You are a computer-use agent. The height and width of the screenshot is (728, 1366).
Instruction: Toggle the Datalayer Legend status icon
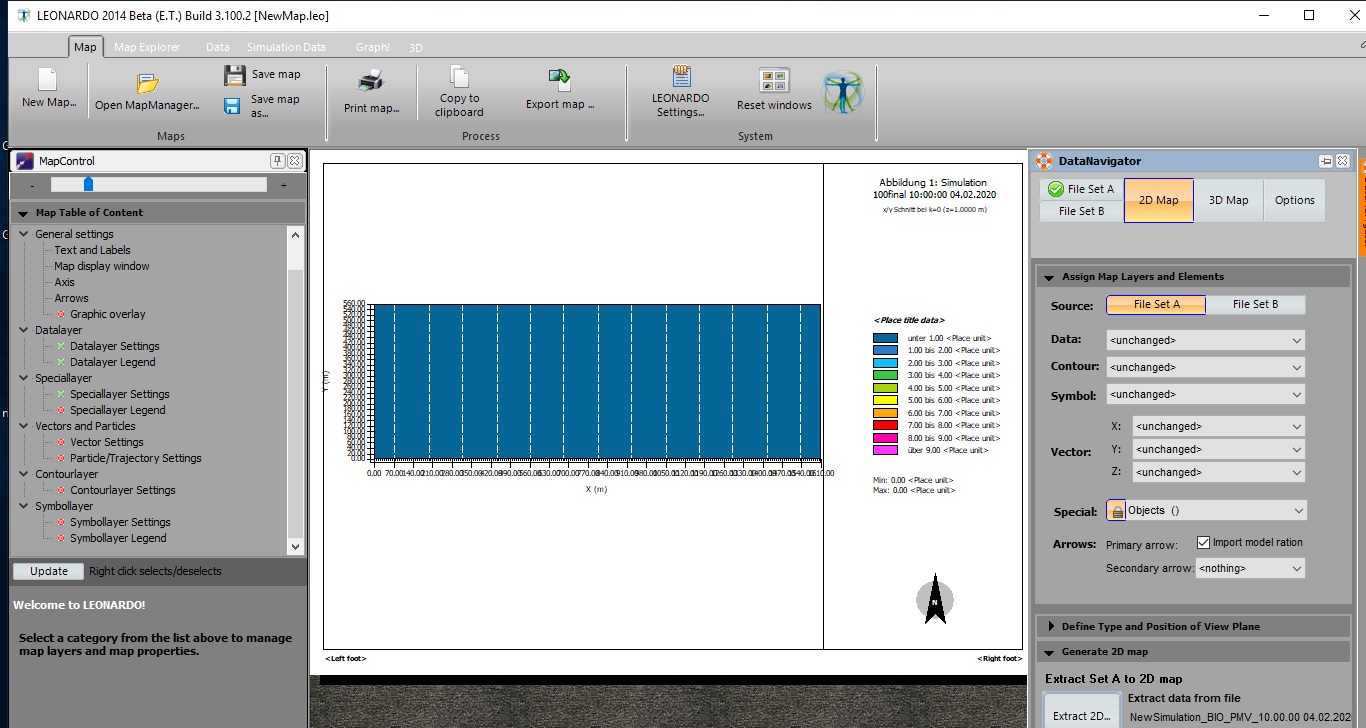click(61, 362)
